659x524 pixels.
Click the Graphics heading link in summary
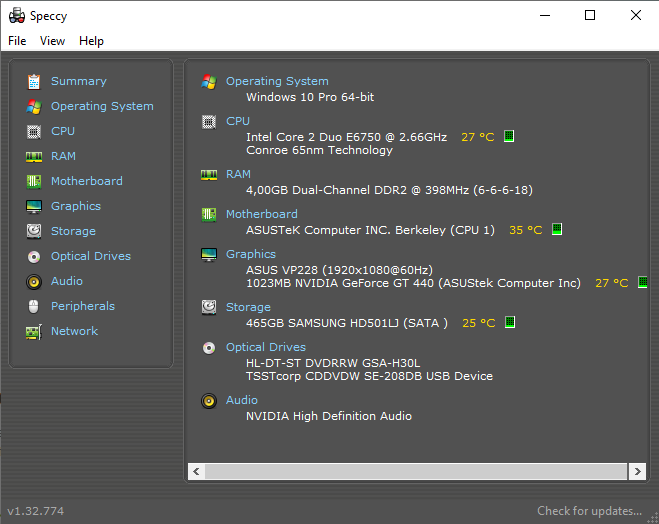[251, 254]
